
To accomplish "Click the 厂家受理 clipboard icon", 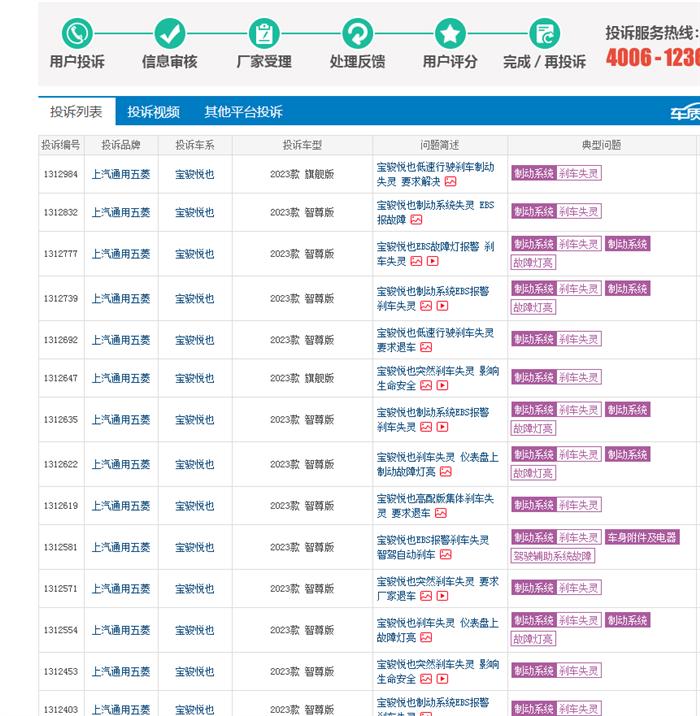I will coord(264,33).
